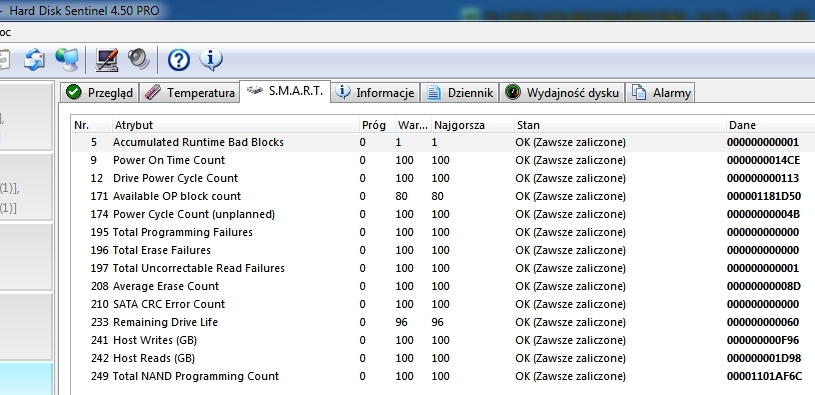Select the S.M.A.R.T. tab

(285, 91)
